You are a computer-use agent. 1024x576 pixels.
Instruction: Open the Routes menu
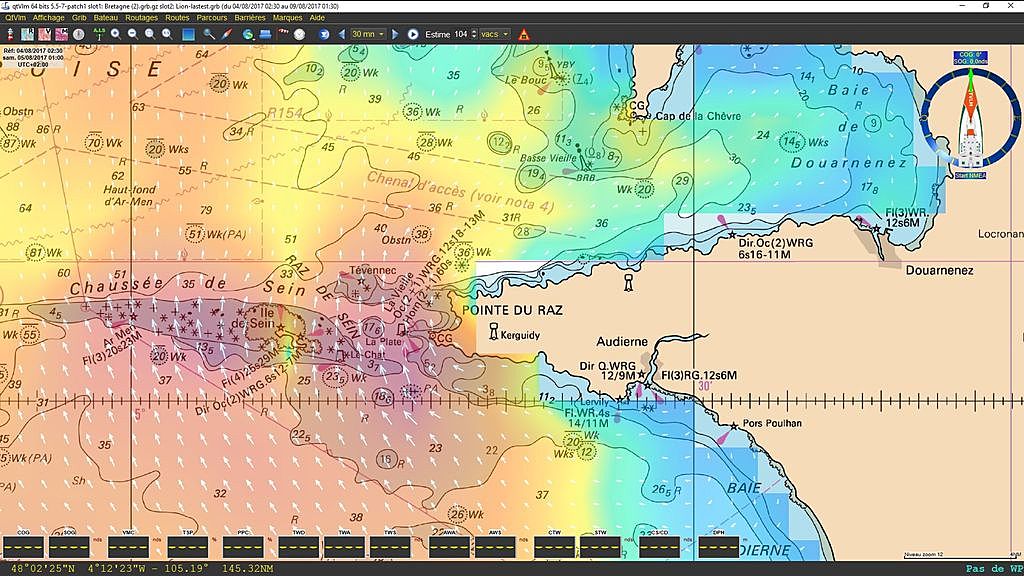click(177, 18)
